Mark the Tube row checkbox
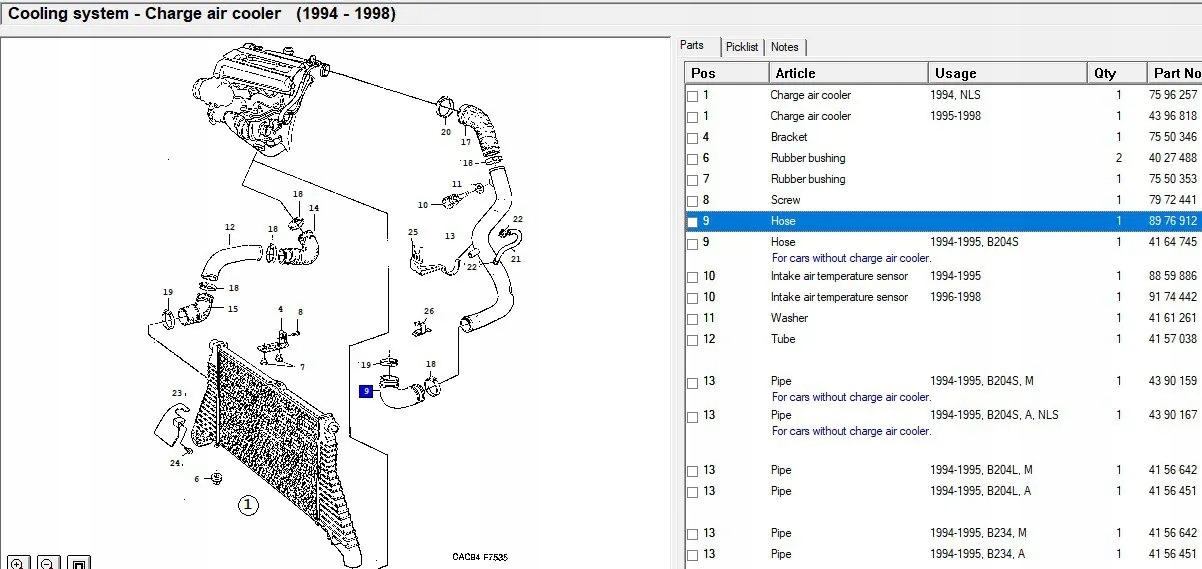Screen dimensions: 1202x569 [x=693, y=340]
